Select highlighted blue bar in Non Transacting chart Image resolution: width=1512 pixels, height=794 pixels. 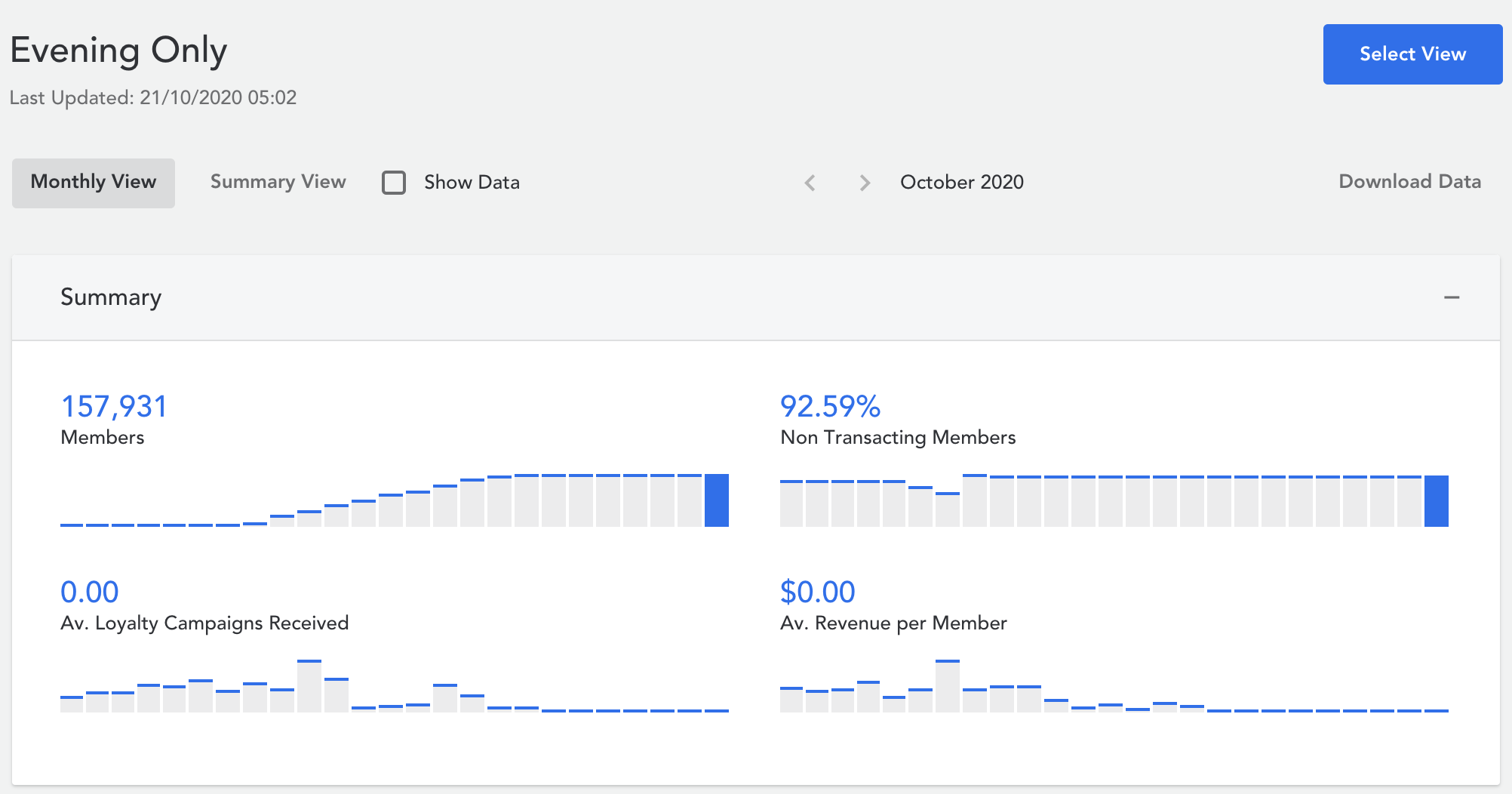(1437, 501)
